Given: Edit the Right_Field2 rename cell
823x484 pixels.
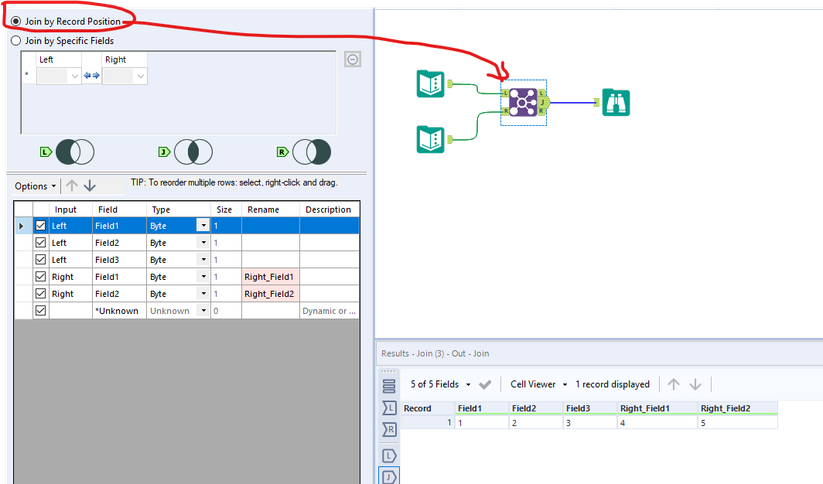Looking at the screenshot, I should click(270, 293).
